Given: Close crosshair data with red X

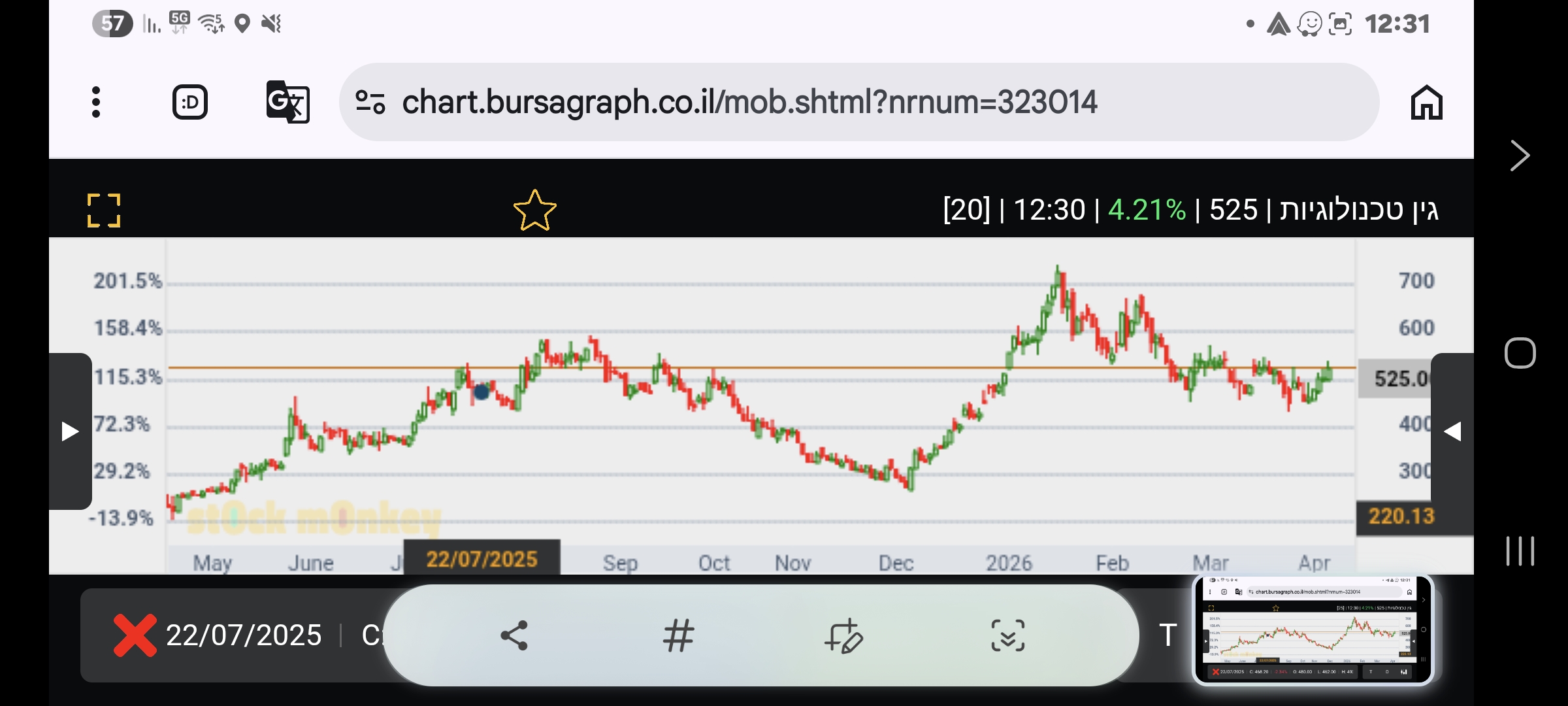Looking at the screenshot, I should pos(135,635).
